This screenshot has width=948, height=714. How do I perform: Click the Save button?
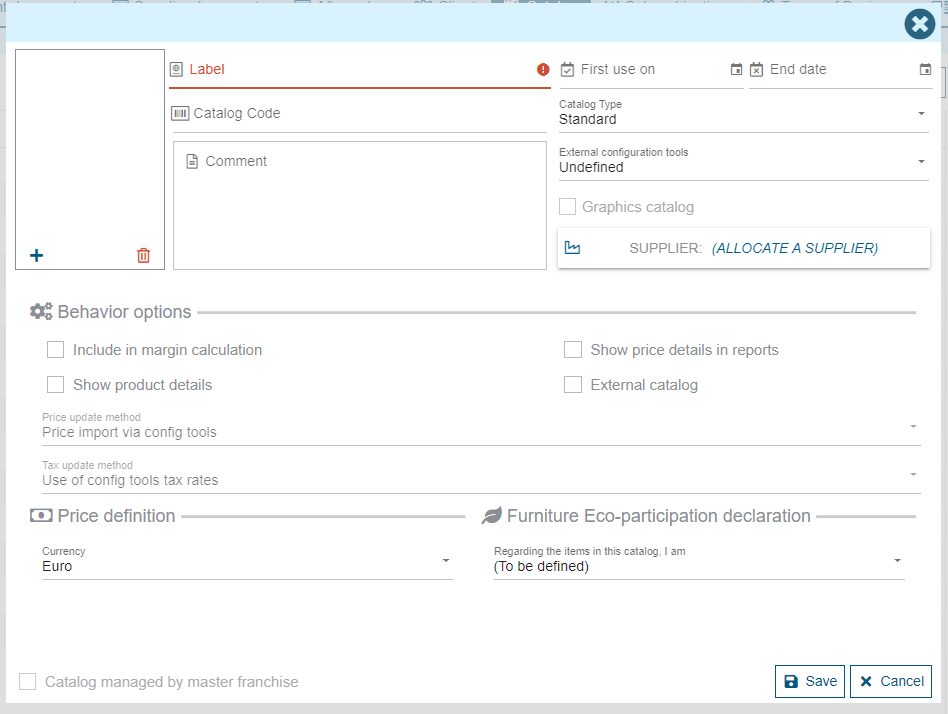810,681
